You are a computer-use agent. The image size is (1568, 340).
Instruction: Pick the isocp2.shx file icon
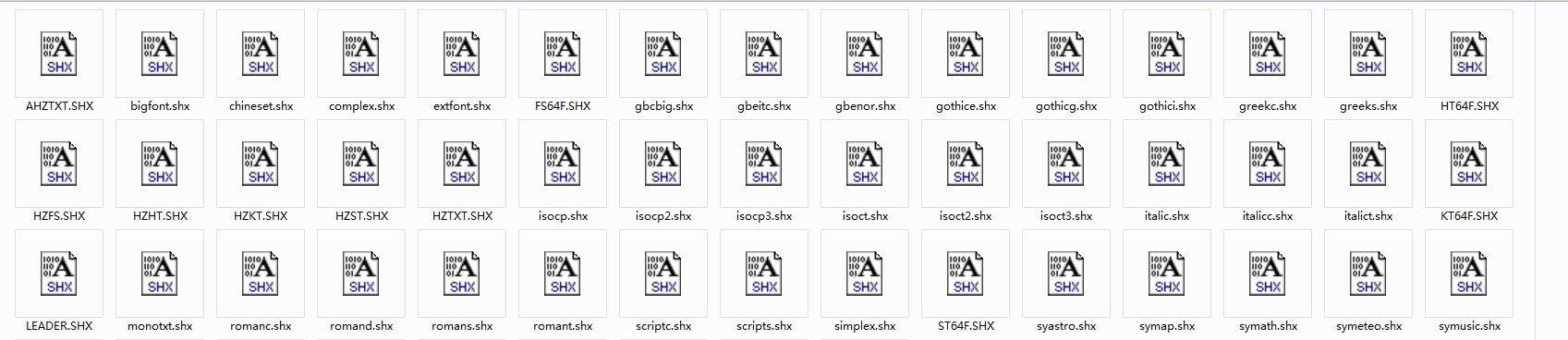click(x=663, y=164)
